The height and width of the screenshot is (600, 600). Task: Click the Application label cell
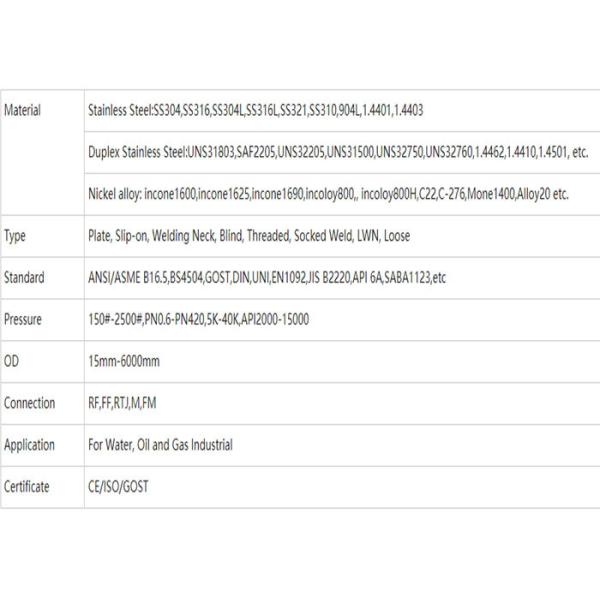[42, 445]
